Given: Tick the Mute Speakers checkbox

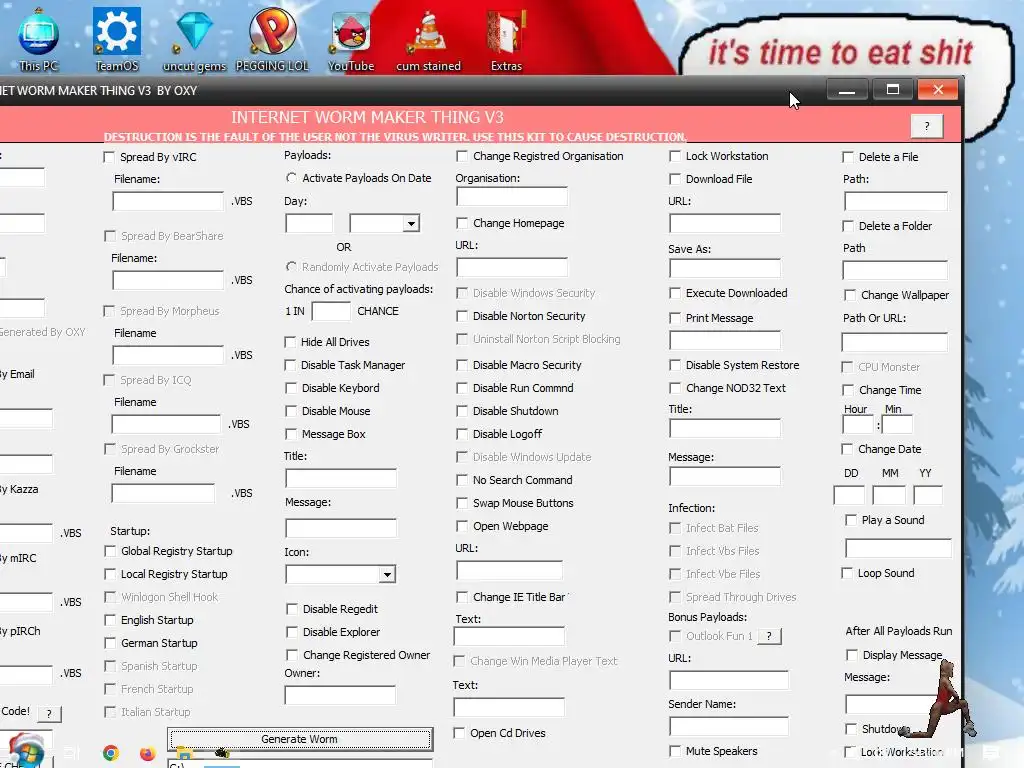Looking at the screenshot, I should pyautogui.click(x=675, y=751).
